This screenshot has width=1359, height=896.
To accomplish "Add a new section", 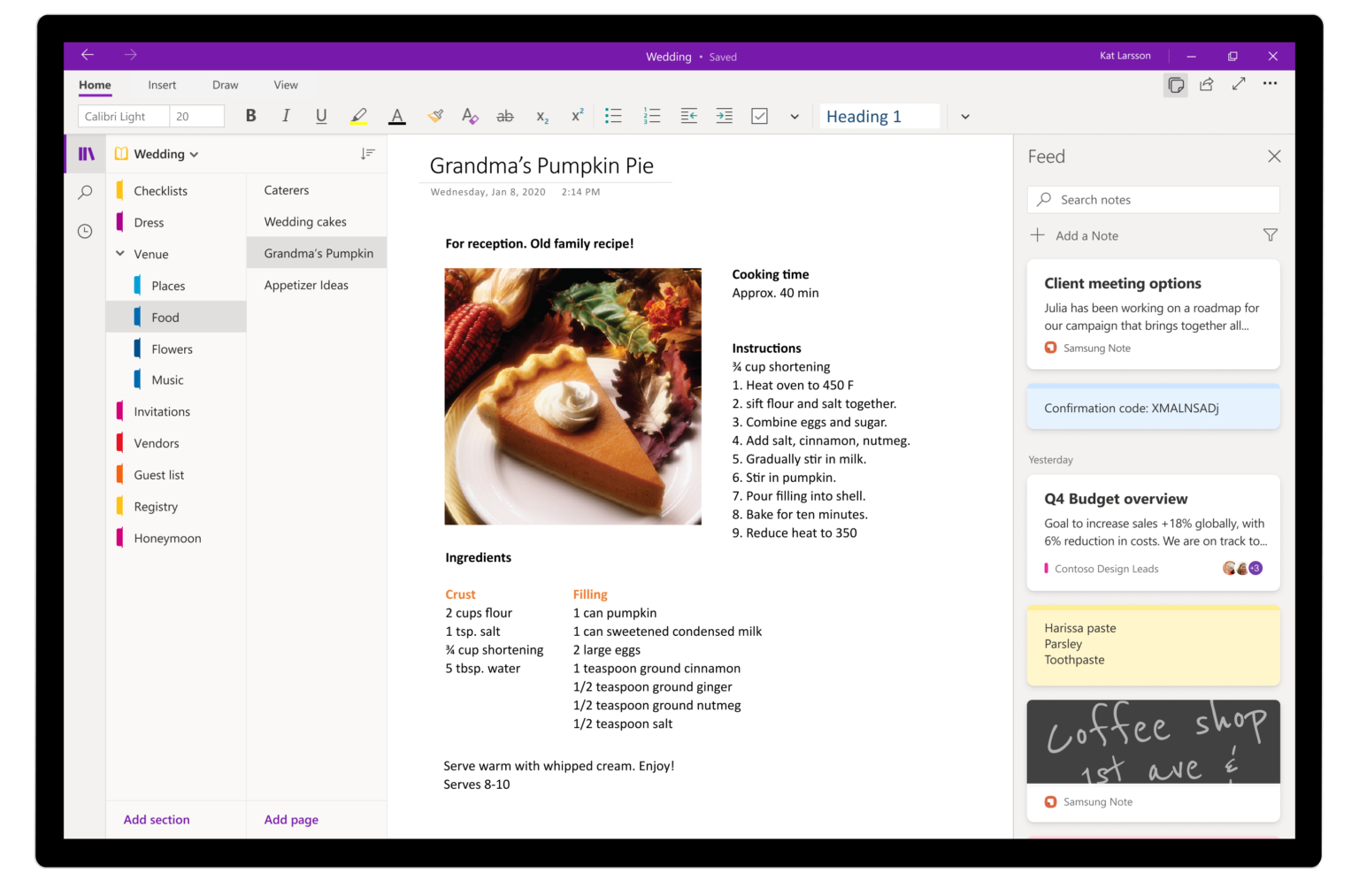I will click(x=156, y=819).
